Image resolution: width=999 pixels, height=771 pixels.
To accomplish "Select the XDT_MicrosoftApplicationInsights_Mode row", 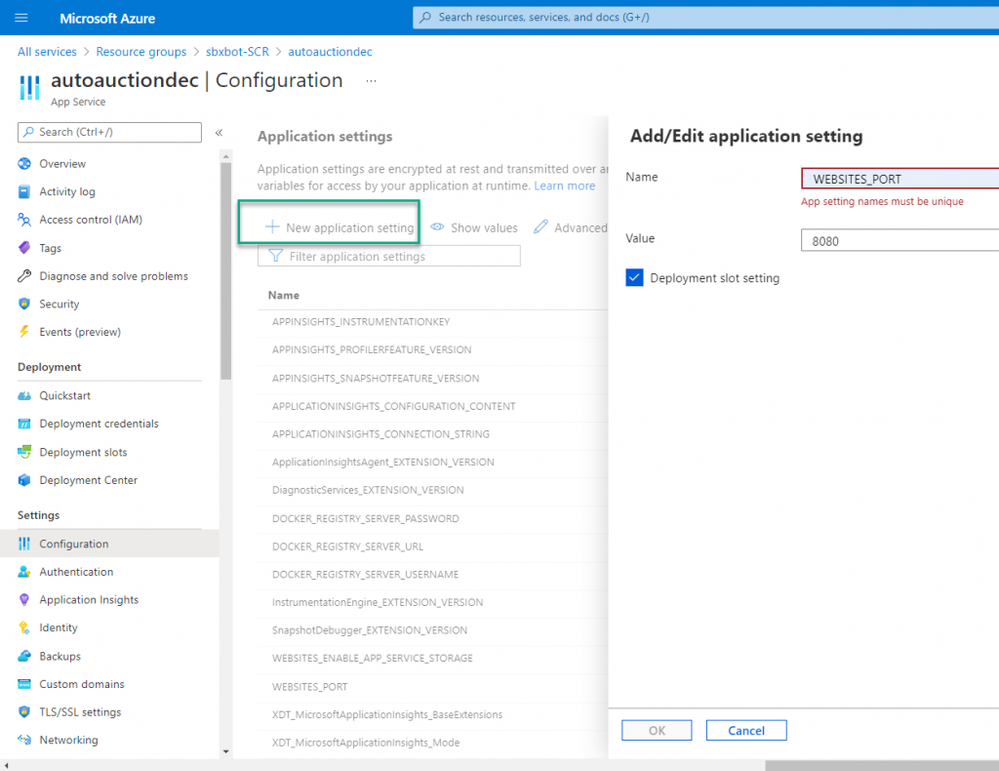I will point(433,742).
